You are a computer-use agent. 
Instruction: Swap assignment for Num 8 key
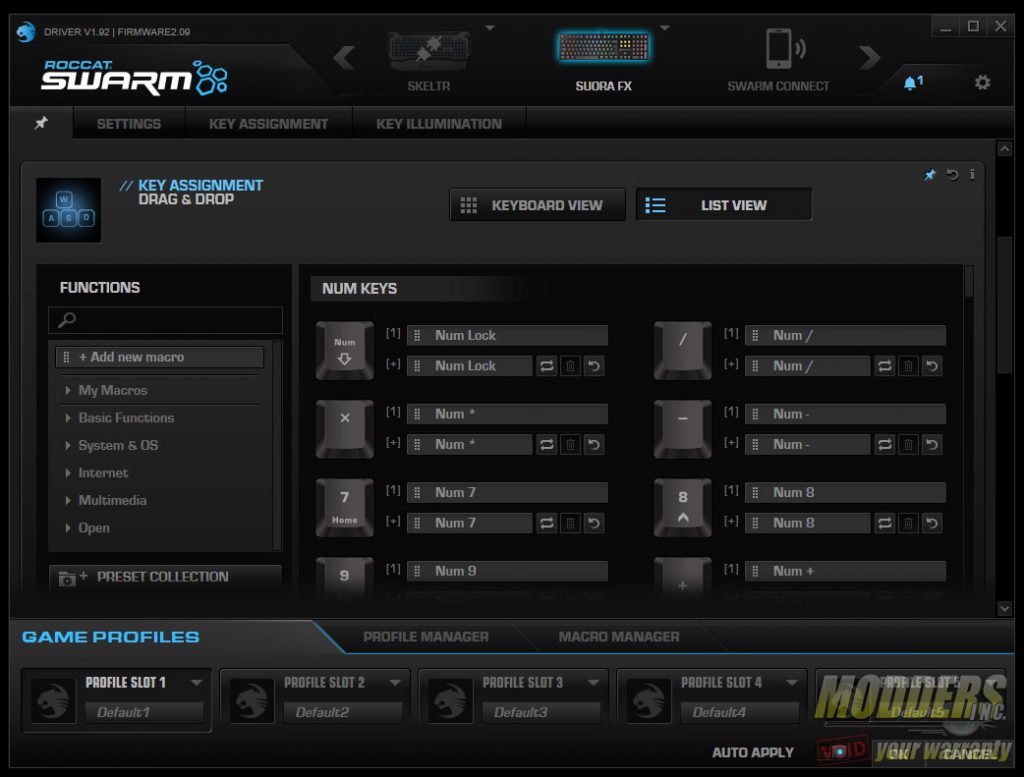885,523
